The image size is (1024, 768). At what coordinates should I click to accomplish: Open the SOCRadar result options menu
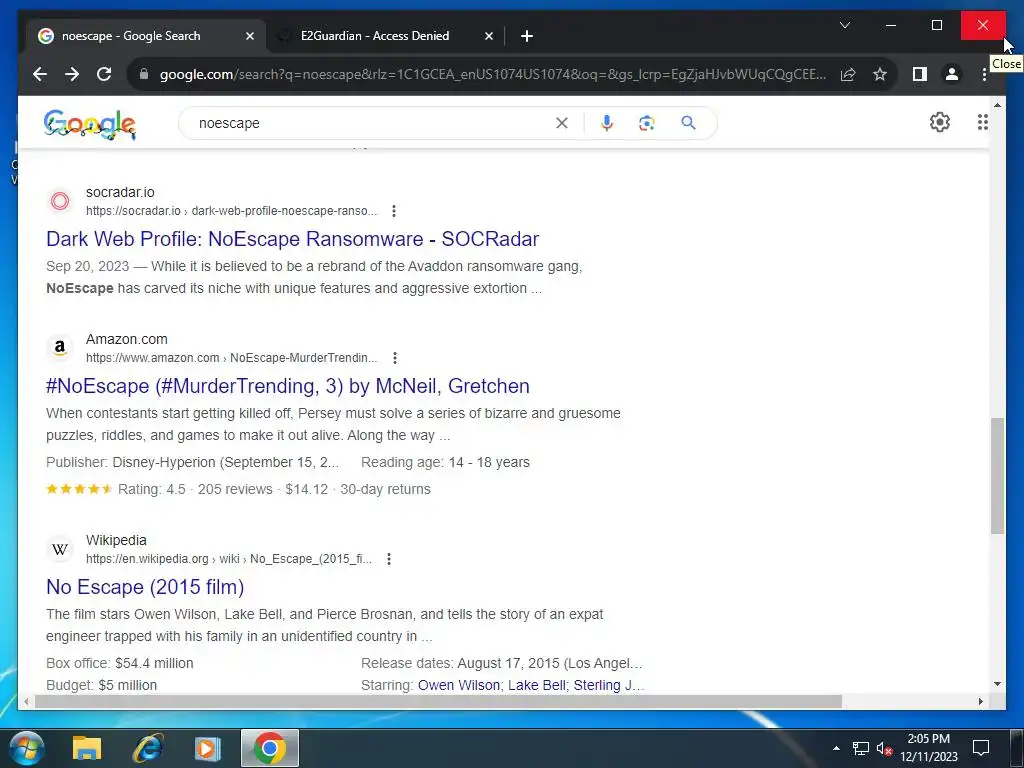click(393, 211)
